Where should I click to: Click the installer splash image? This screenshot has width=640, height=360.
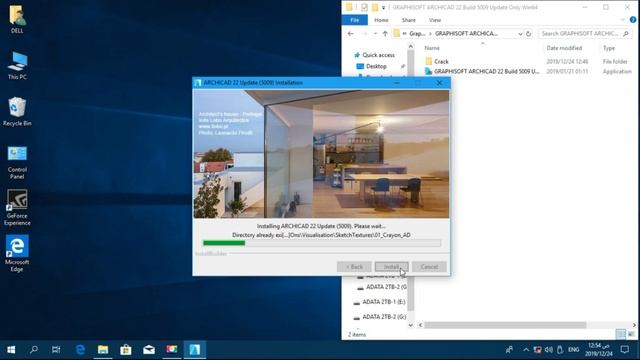click(x=321, y=154)
